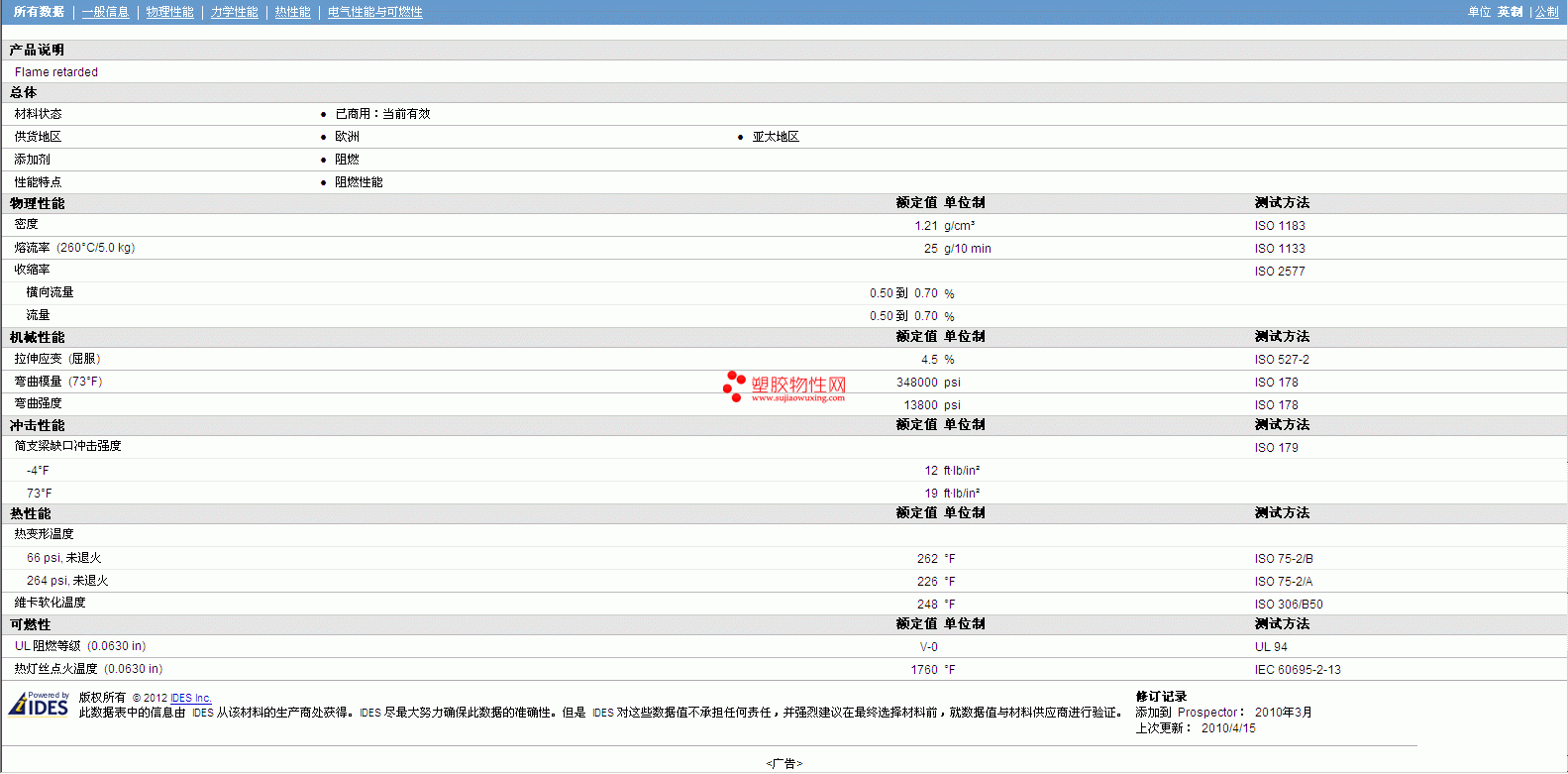Click the 材料状态 row label

point(38,114)
